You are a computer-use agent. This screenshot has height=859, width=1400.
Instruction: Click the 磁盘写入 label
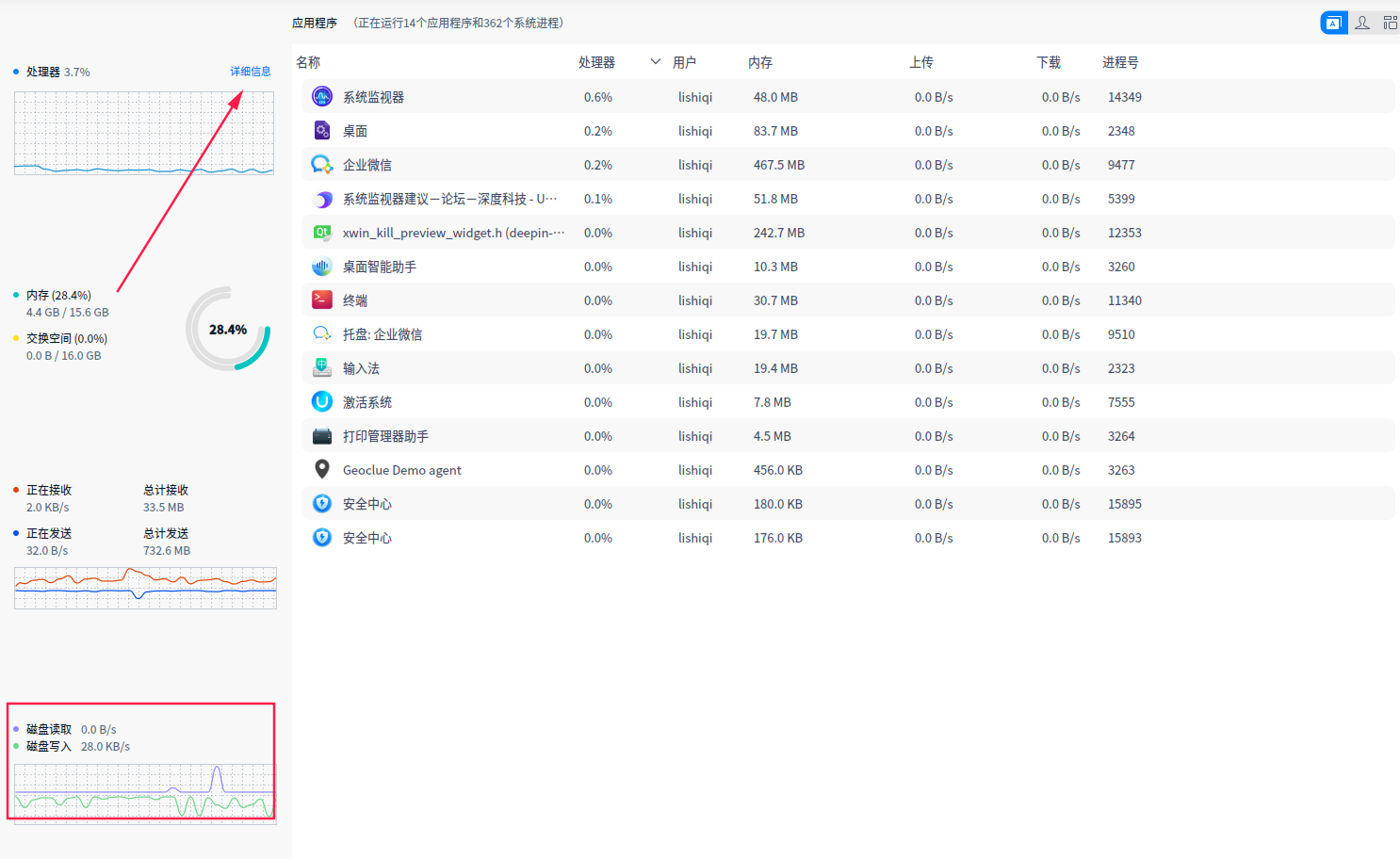pyautogui.click(x=49, y=746)
